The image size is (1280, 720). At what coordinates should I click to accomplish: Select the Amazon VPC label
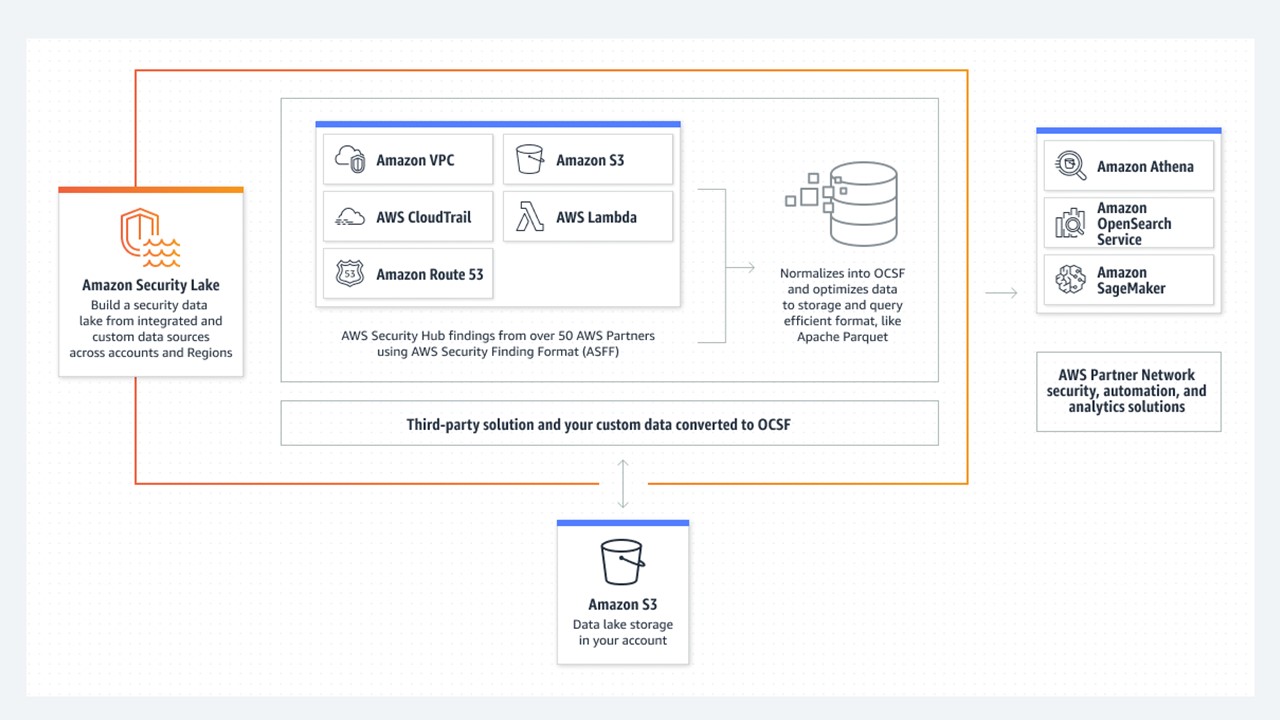coord(415,160)
